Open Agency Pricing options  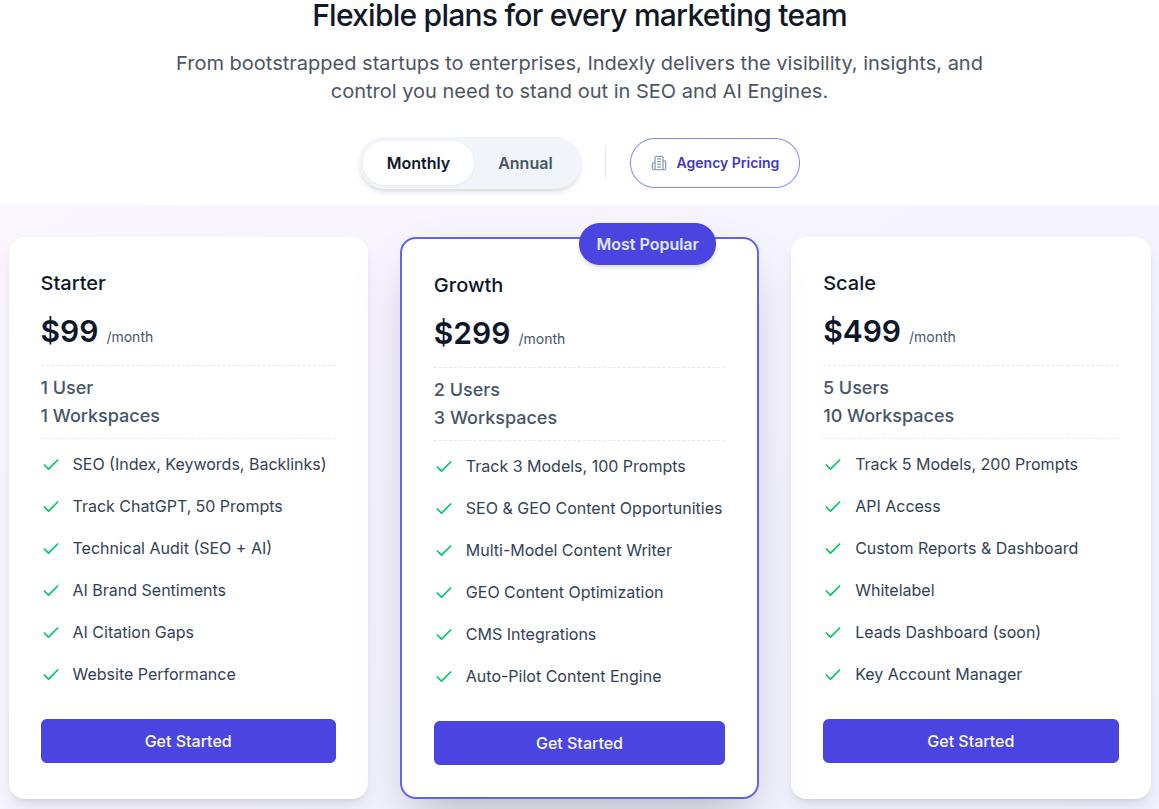tap(714, 163)
